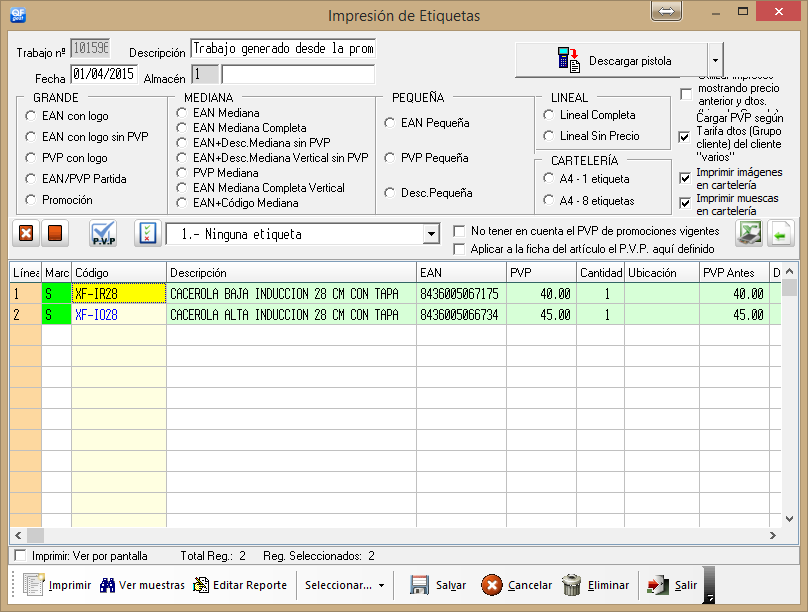
Task: Click the Cancelar button
Action: 516,585
